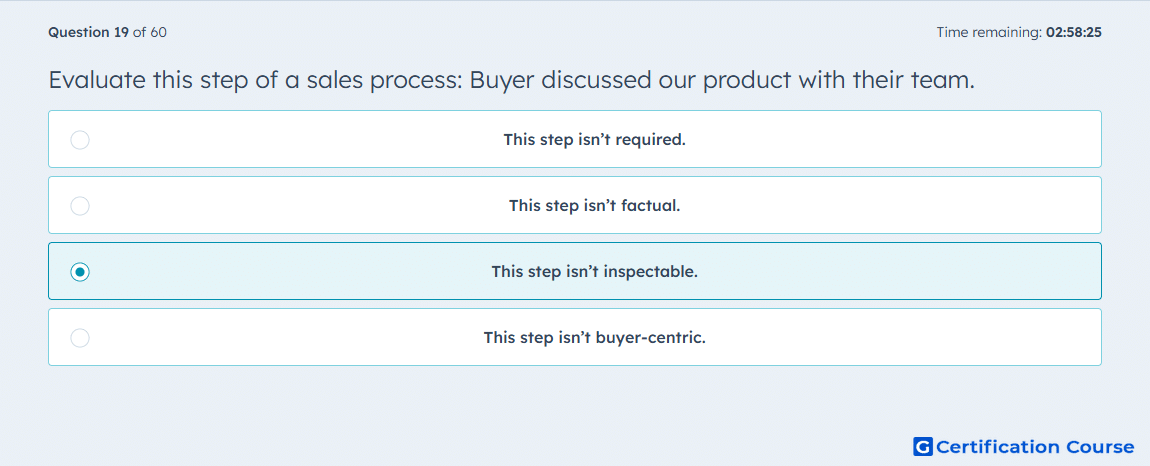Click the 02:58:25 countdown timer value
Viewport: 1150px width, 466px height.
coord(1074,32)
